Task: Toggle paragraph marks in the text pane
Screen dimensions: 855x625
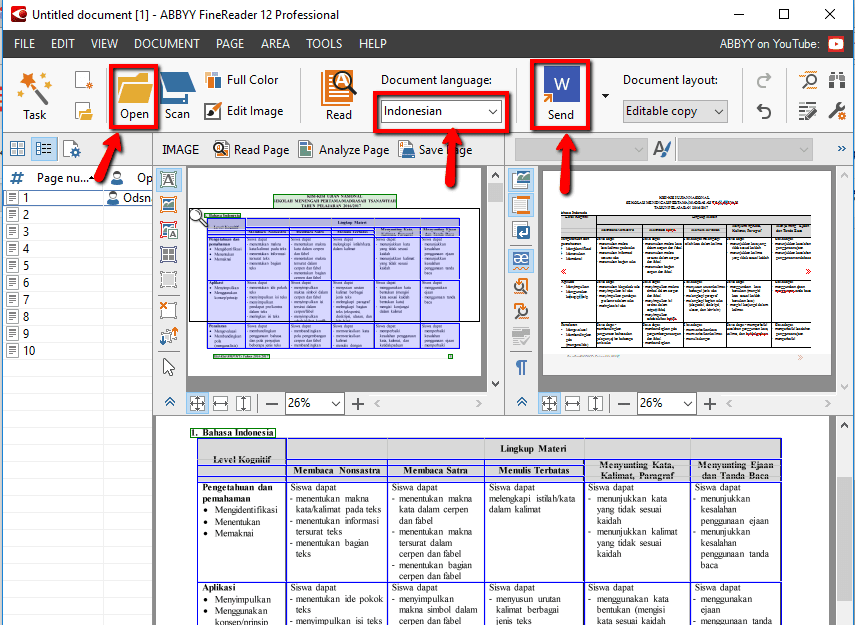Action: (x=520, y=366)
